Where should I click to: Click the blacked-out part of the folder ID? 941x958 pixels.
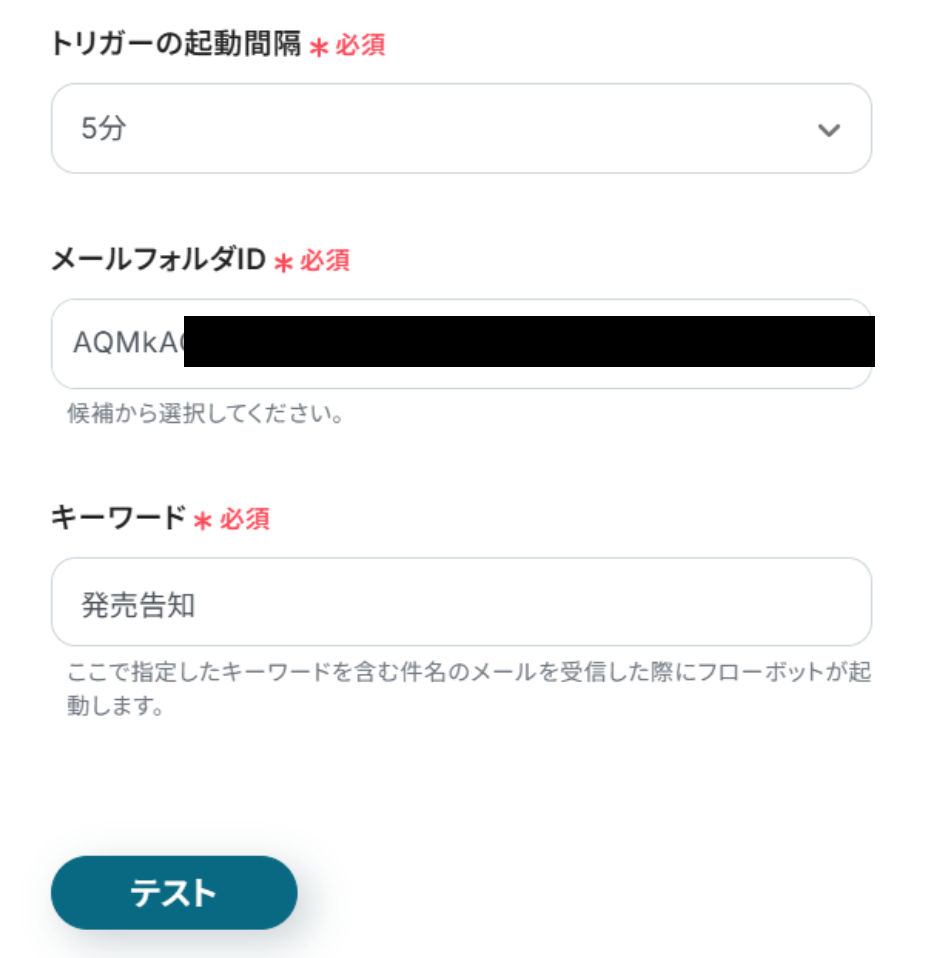point(530,341)
